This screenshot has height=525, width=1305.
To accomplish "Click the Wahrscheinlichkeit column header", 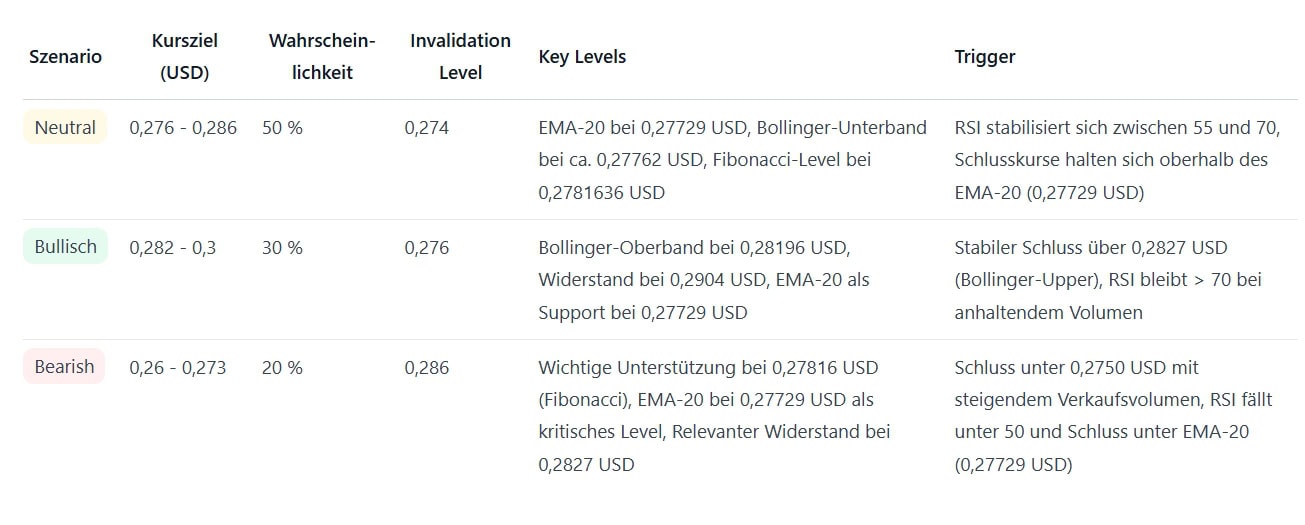I will tap(322, 57).
